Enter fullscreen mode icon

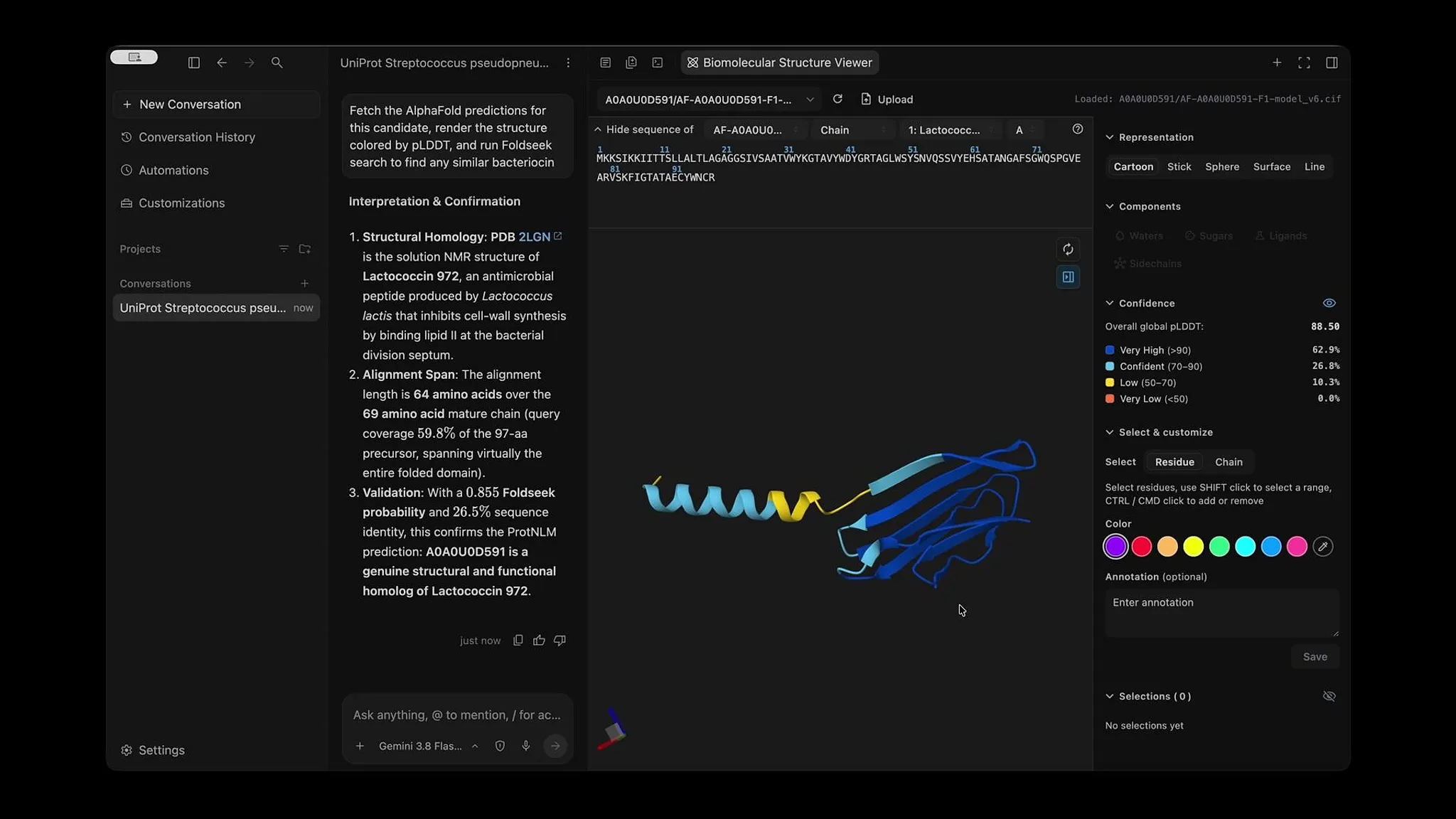pos(1304,63)
